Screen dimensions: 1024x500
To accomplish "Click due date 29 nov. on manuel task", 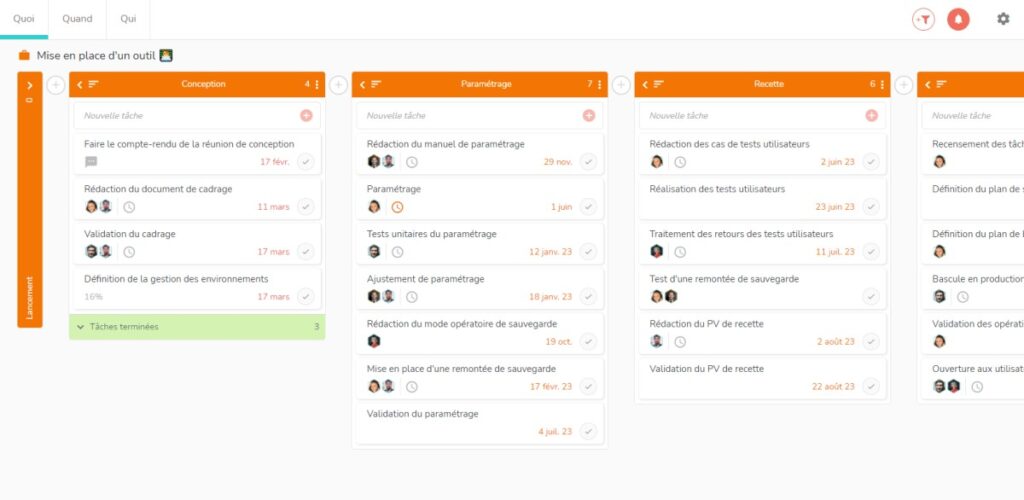I will [x=558, y=162].
